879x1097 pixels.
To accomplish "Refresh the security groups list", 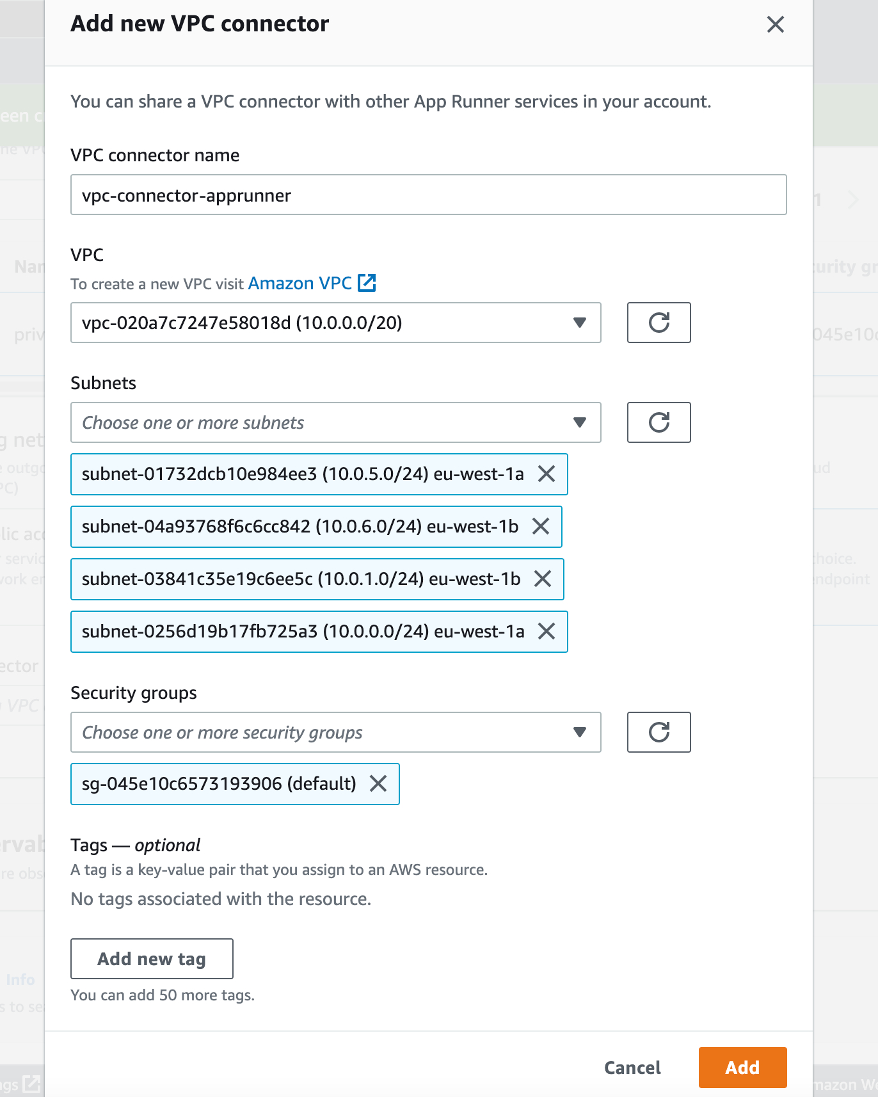I will [x=658, y=732].
